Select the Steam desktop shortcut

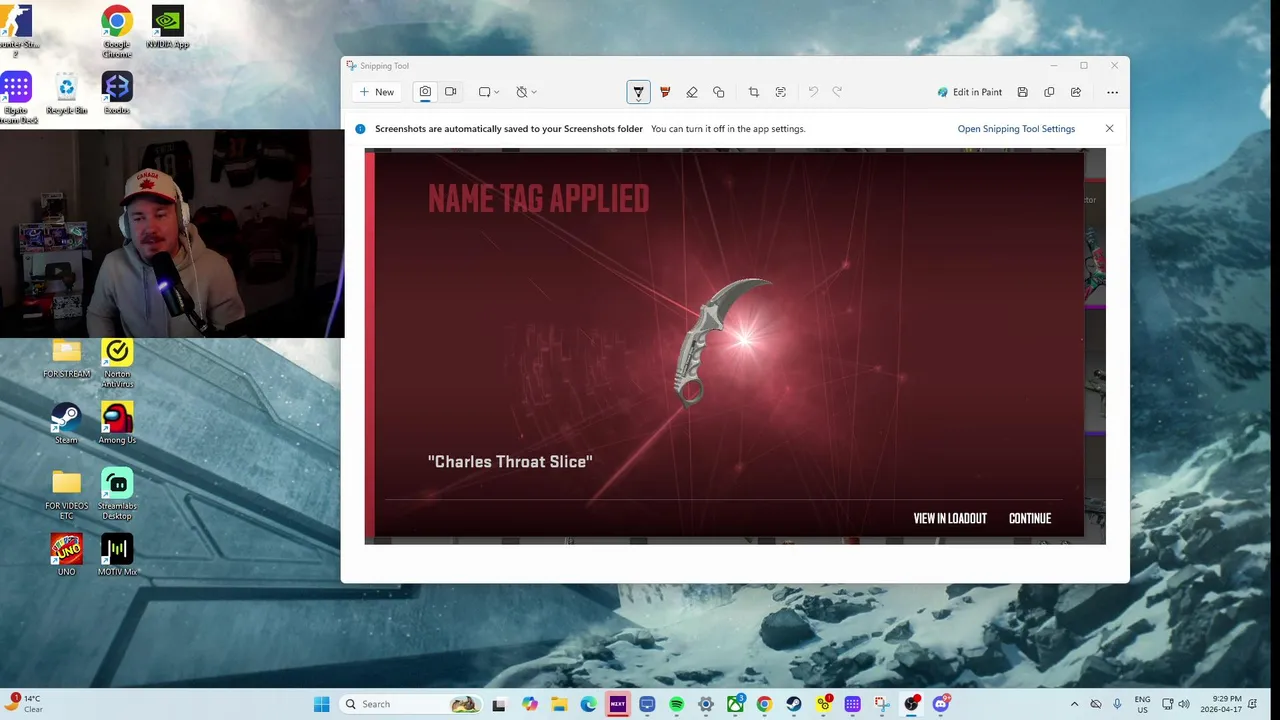(x=66, y=424)
